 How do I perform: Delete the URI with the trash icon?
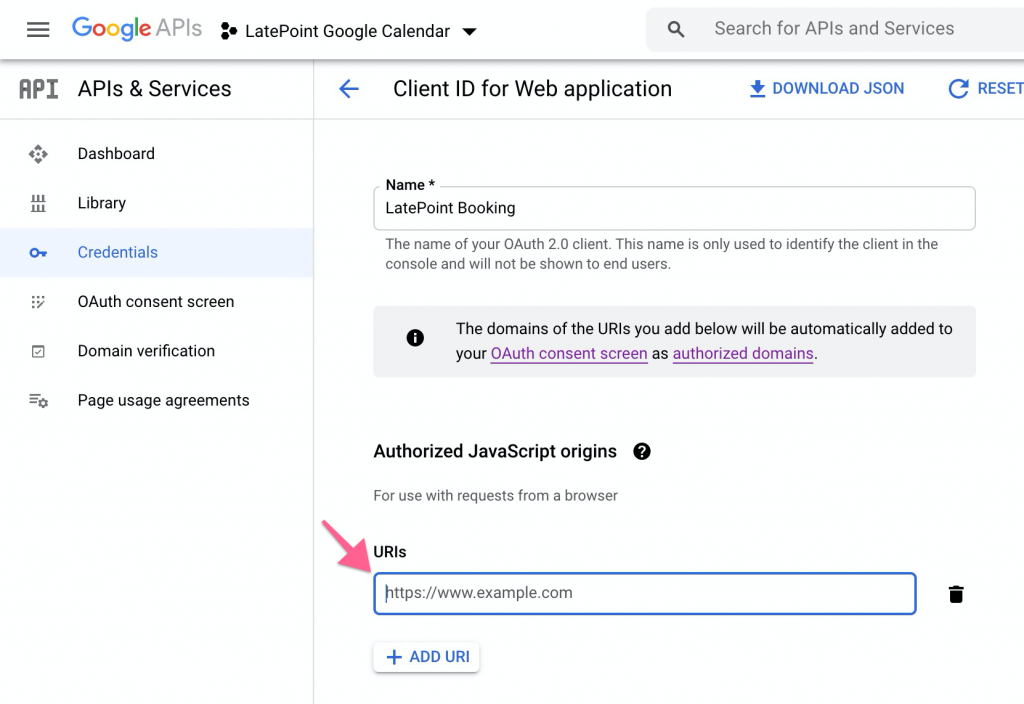956,593
